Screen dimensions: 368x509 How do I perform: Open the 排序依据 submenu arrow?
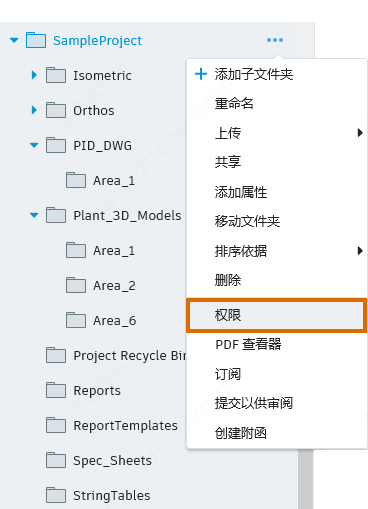click(360, 251)
